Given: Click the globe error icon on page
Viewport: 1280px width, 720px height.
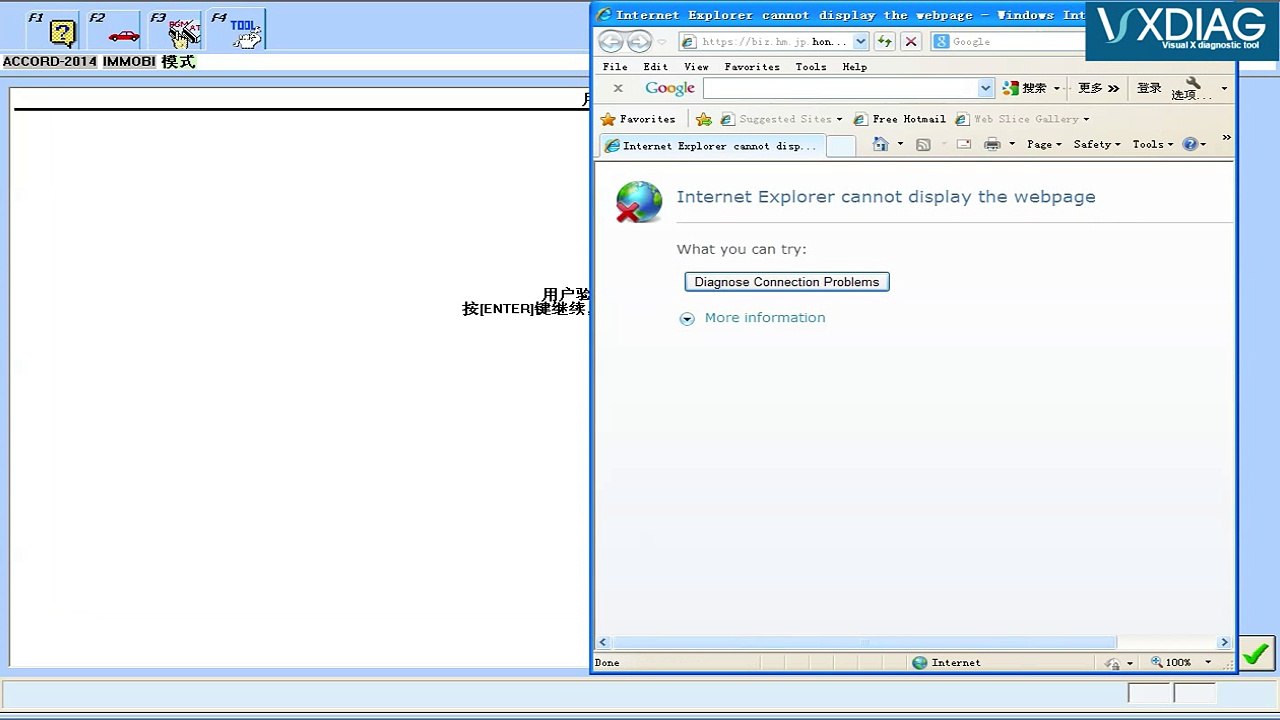Looking at the screenshot, I should 639,202.
